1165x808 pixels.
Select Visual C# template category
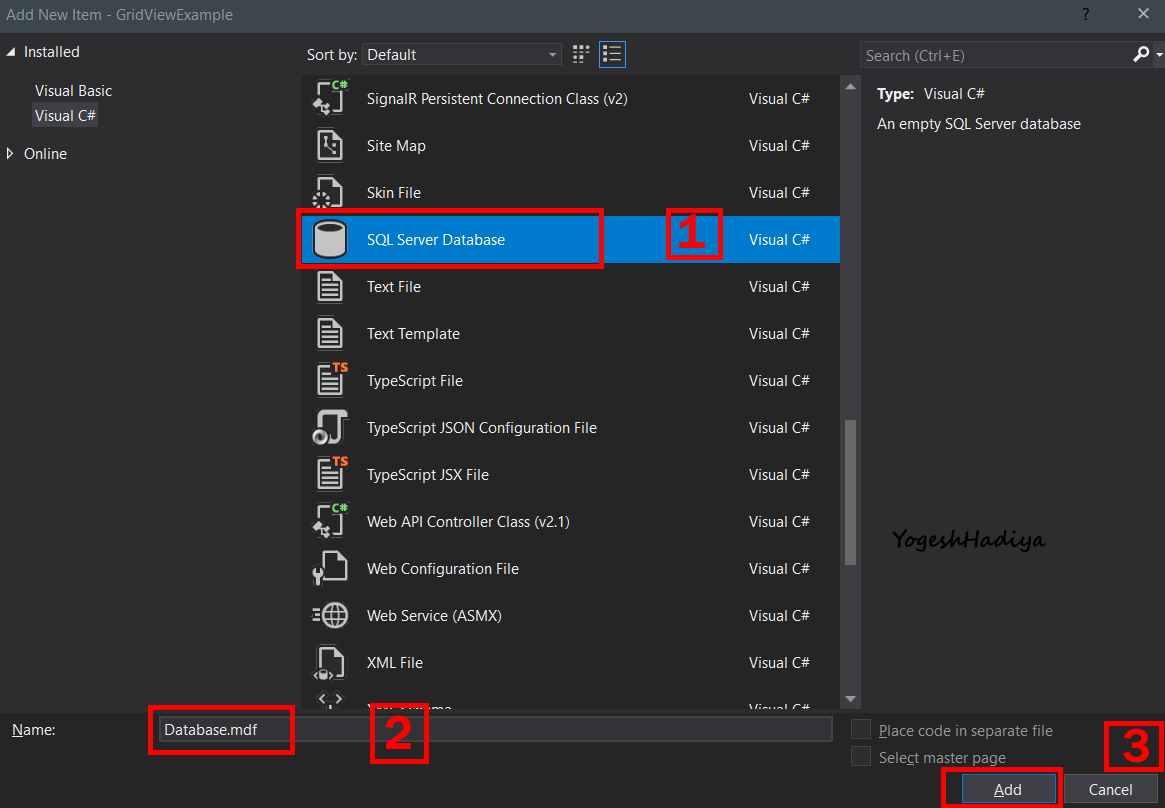64,115
